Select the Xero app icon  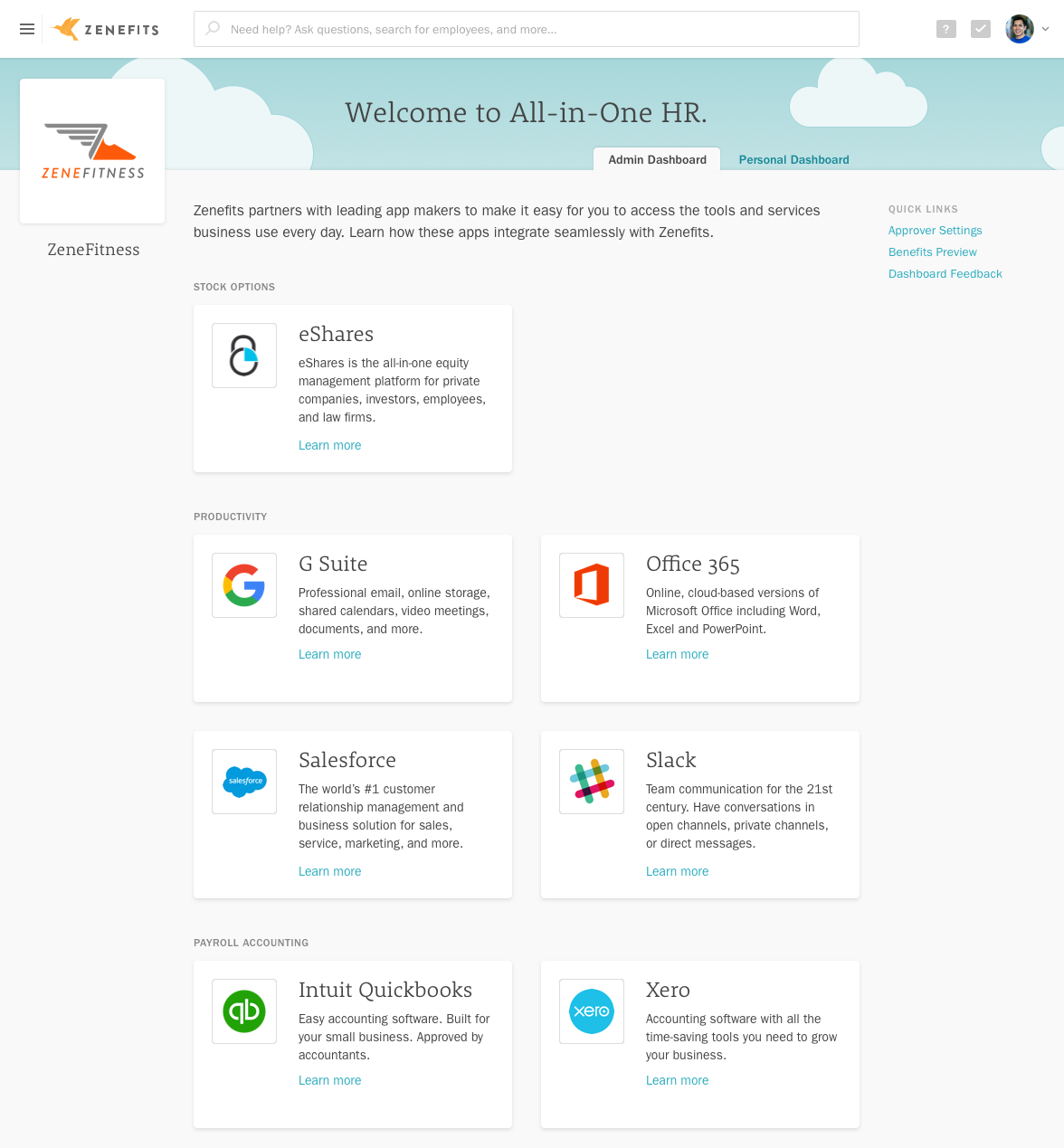click(592, 1011)
